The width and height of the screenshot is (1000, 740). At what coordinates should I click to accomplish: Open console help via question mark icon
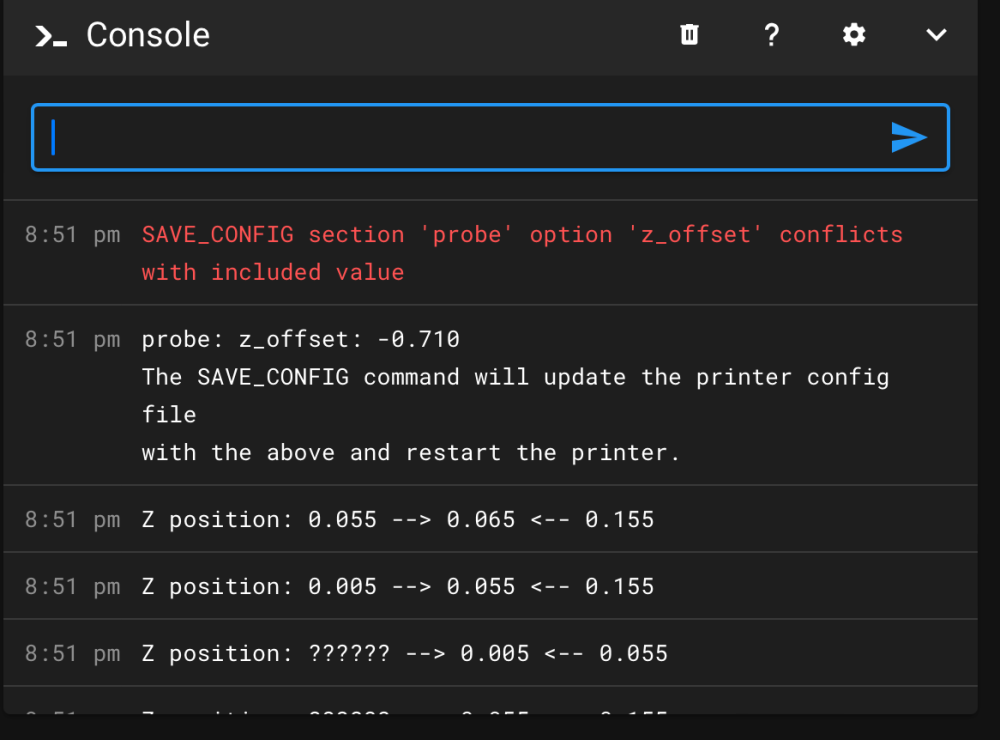click(771, 35)
